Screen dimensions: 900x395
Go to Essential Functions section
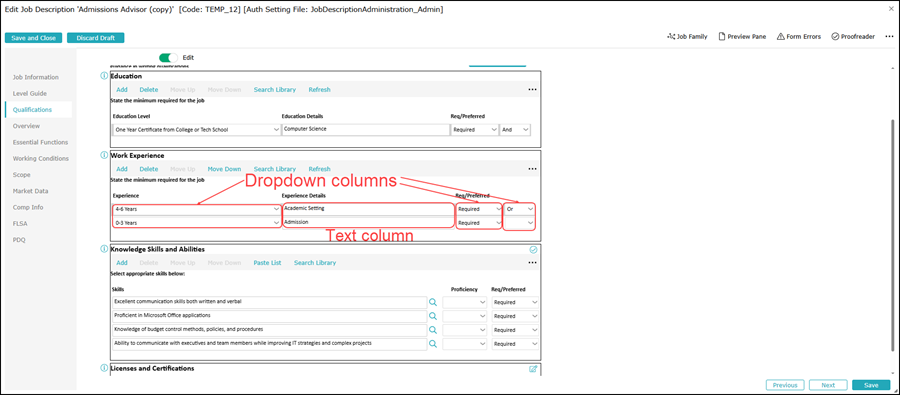40,142
